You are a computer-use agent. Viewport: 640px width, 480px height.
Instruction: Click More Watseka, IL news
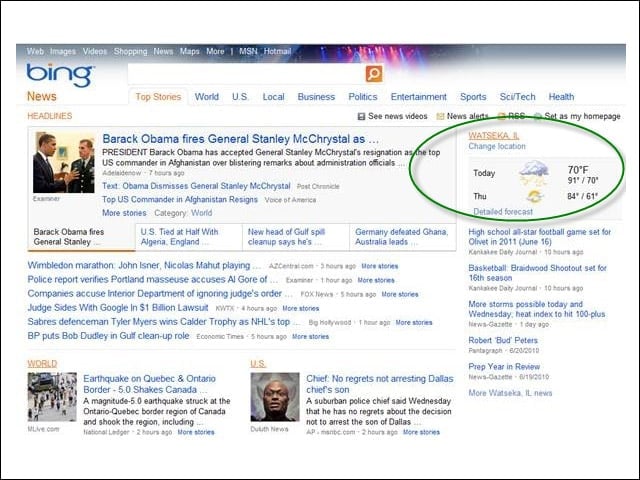tap(510, 393)
